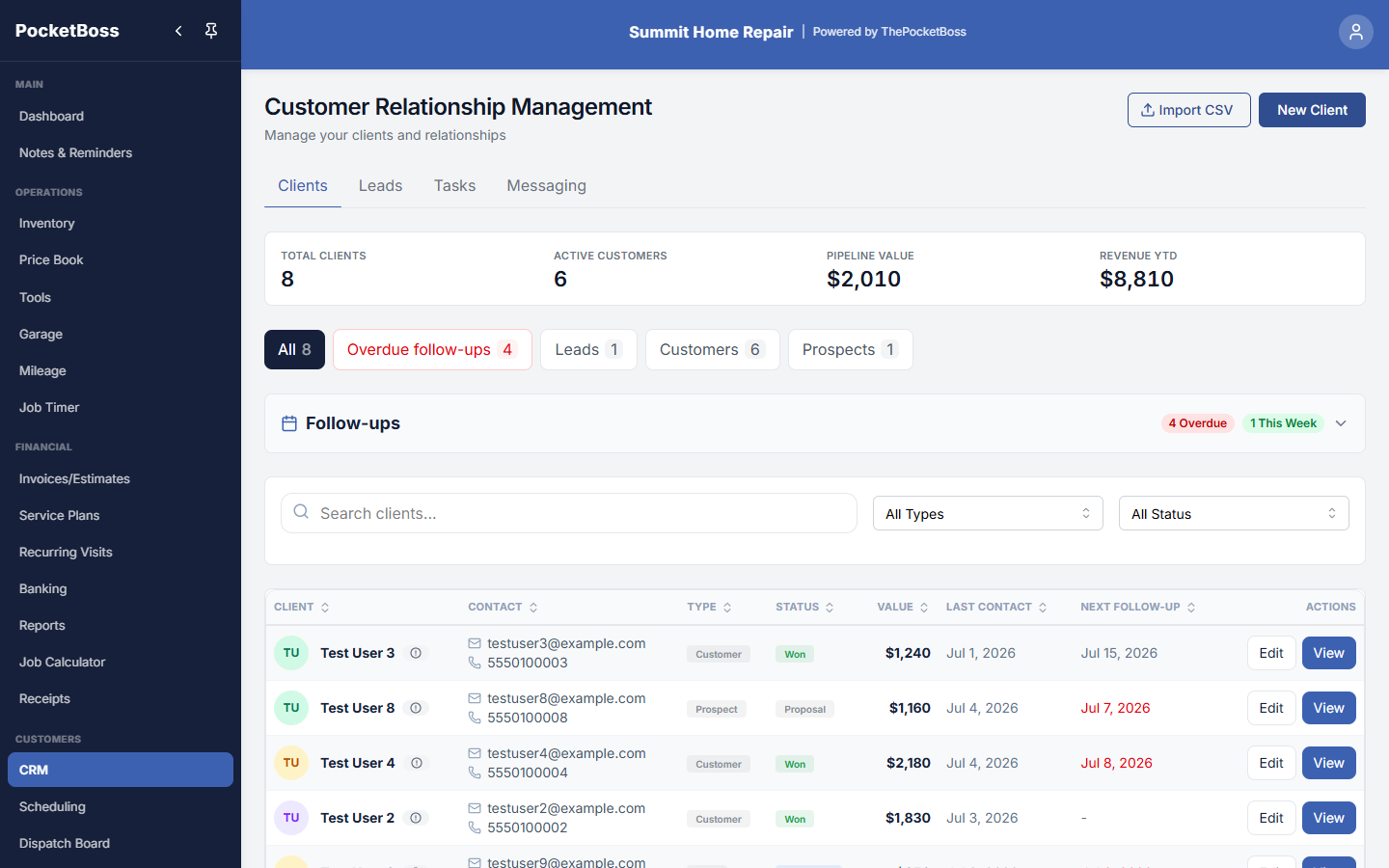The width and height of the screenshot is (1389, 868).
Task: Open Scheduling in sidebar
Action: [121, 806]
